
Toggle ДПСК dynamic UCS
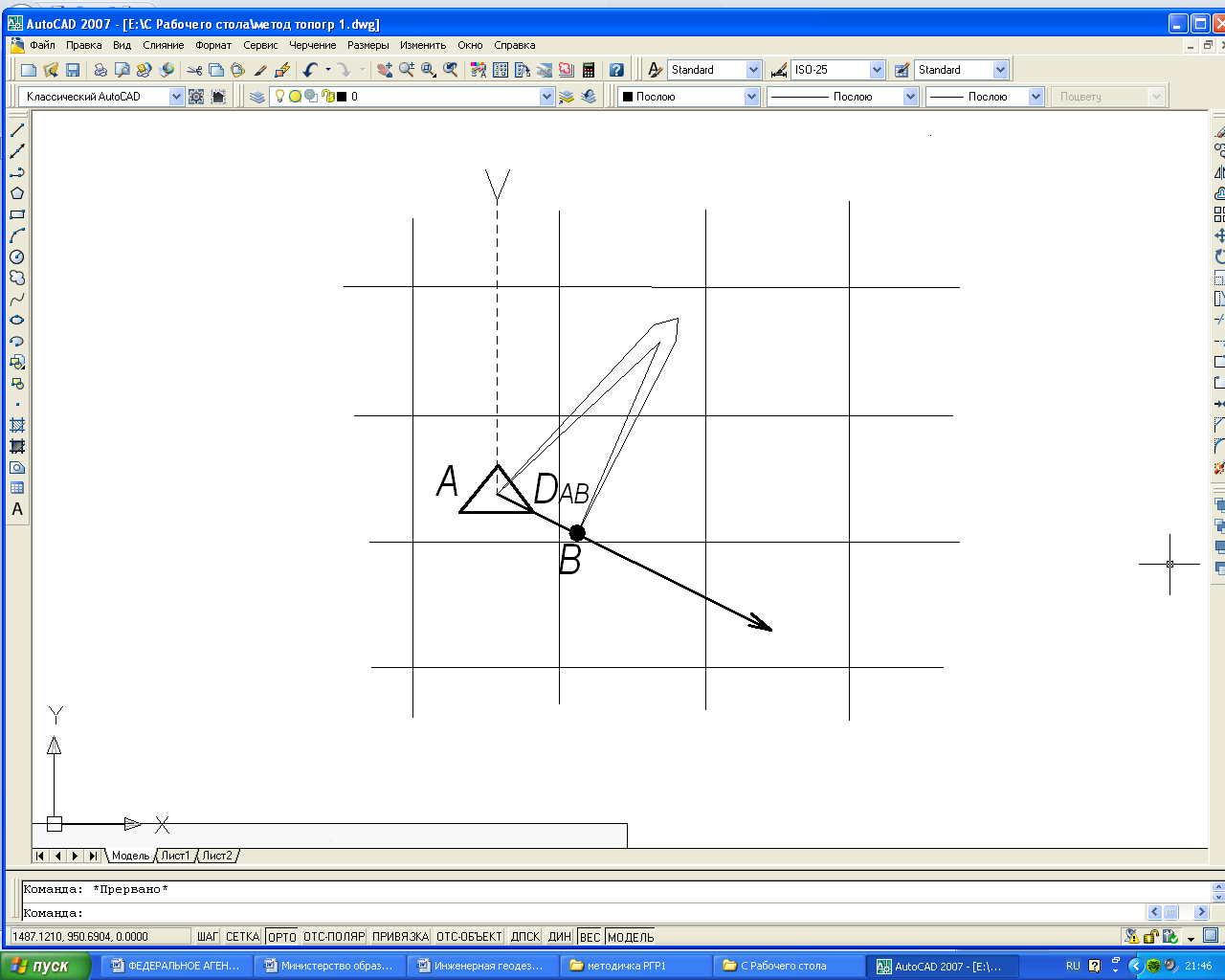coord(525,937)
